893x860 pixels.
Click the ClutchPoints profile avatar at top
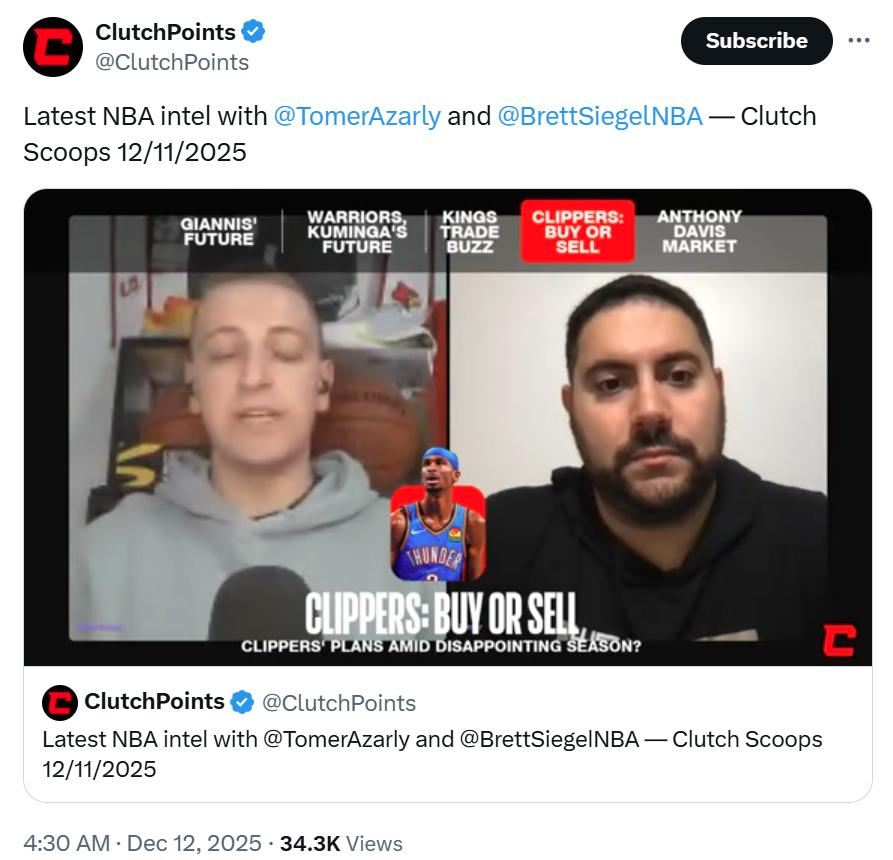(x=53, y=47)
